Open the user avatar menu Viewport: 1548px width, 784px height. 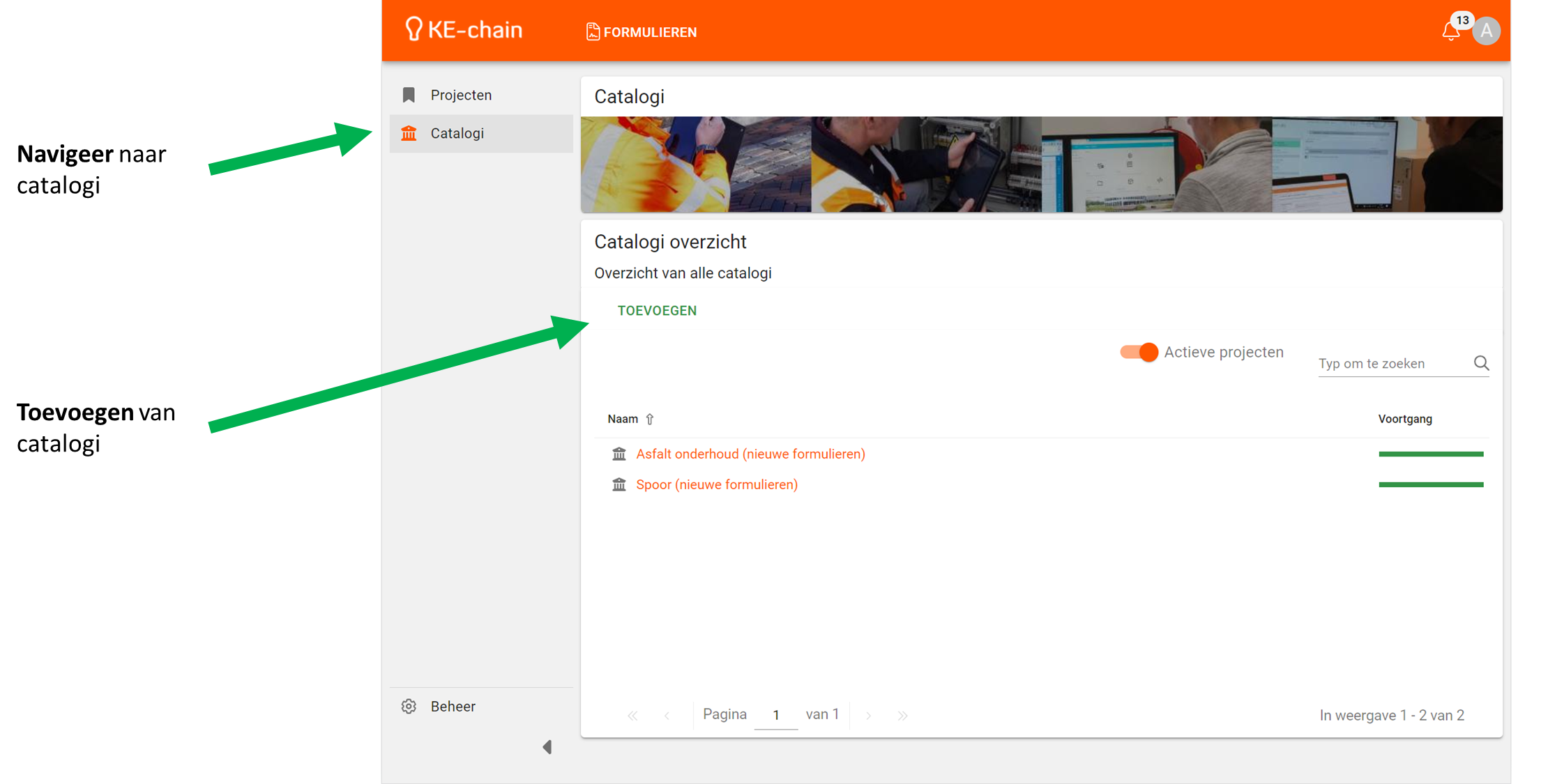pos(1486,31)
